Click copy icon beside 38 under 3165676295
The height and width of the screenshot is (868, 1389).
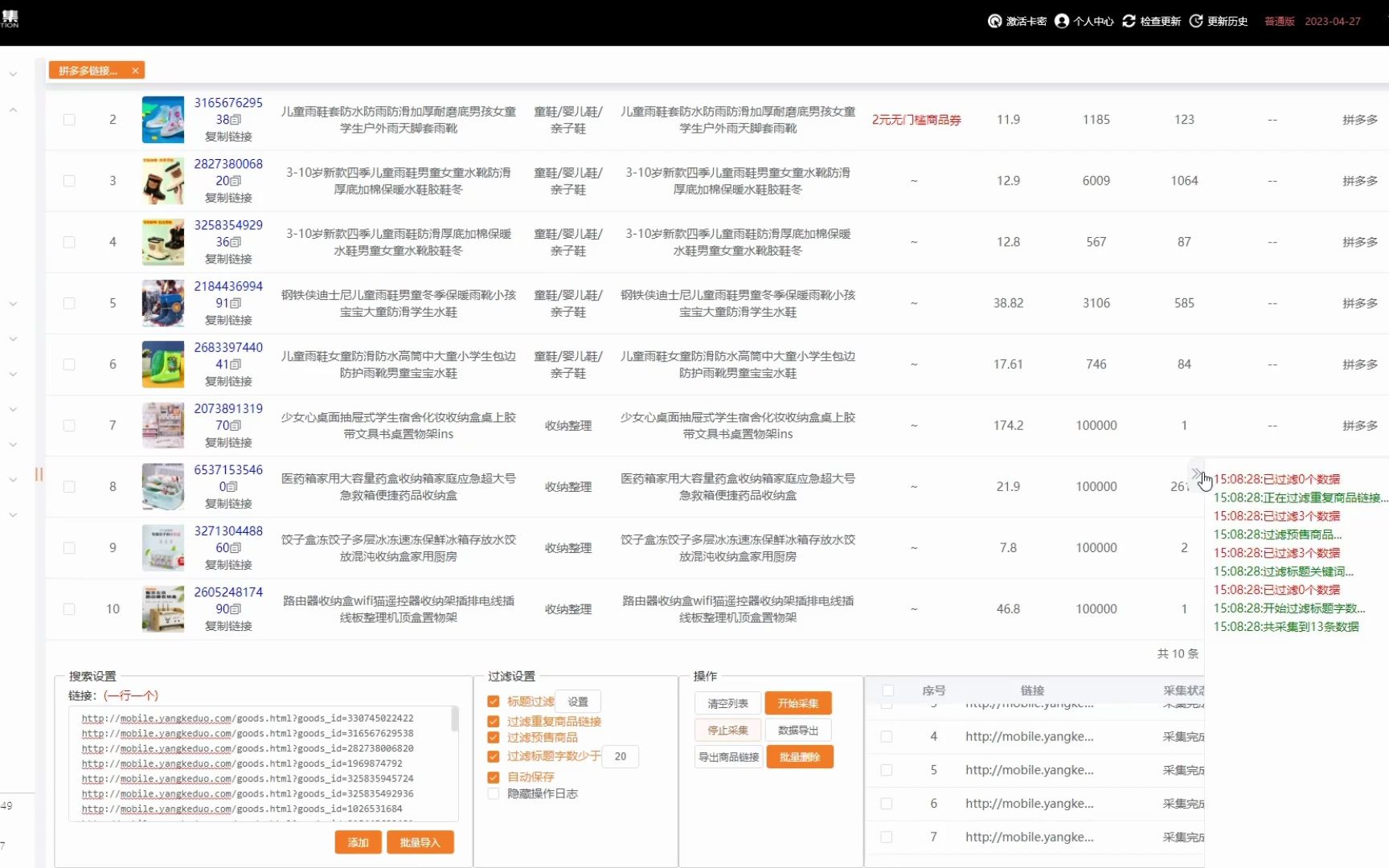(x=236, y=120)
